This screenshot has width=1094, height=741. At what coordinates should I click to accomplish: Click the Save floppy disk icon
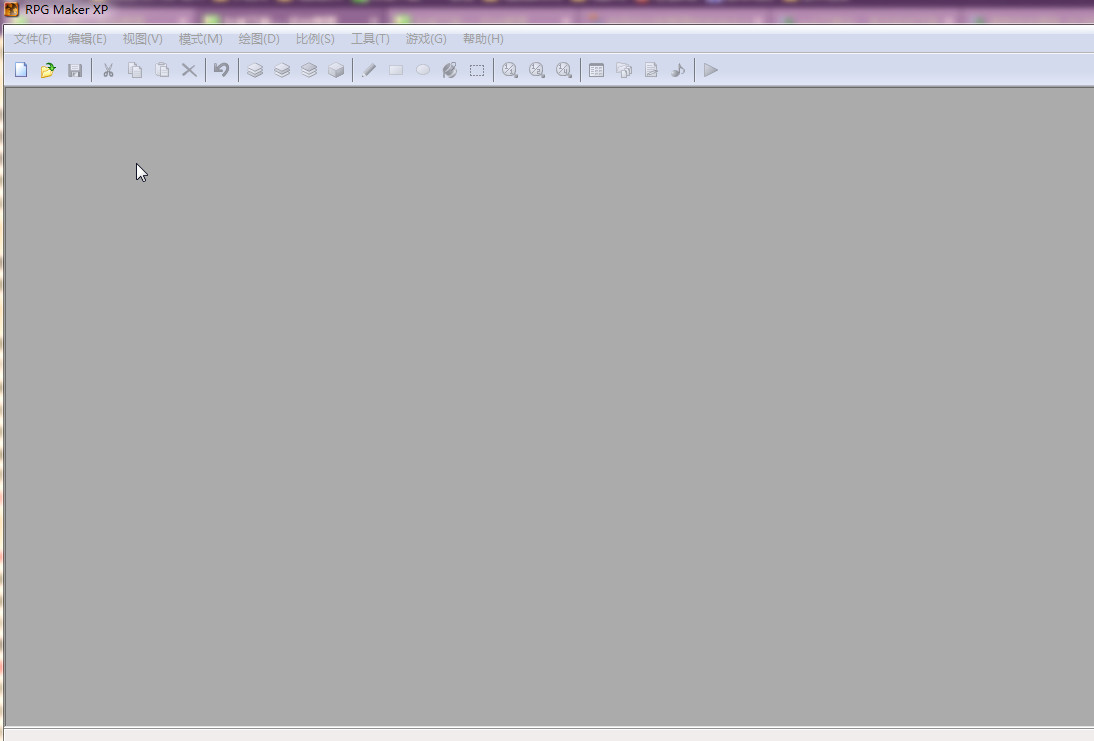75,70
